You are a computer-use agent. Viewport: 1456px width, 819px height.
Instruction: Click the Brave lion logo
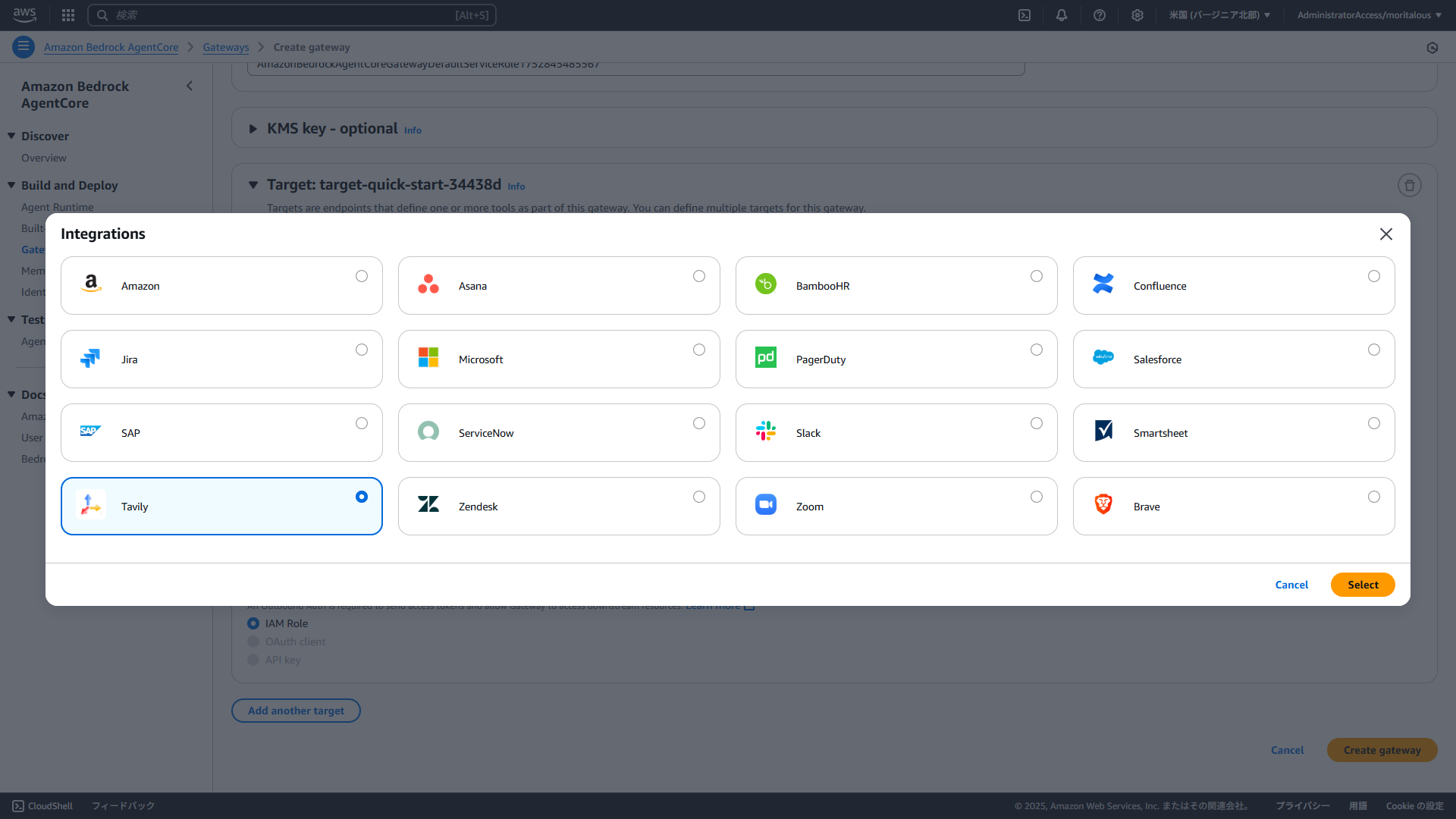pyautogui.click(x=1103, y=505)
